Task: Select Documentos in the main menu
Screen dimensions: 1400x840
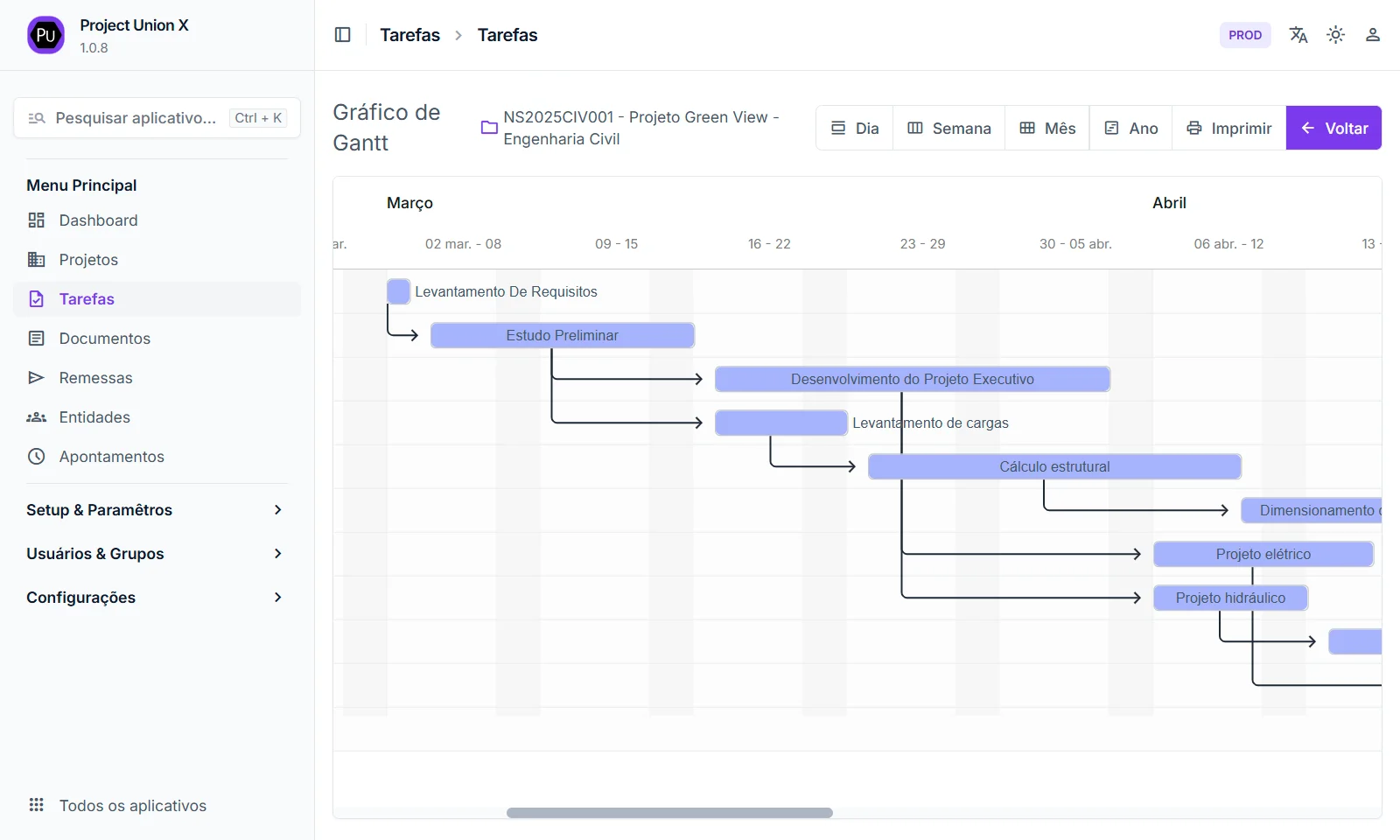Action: click(104, 339)
